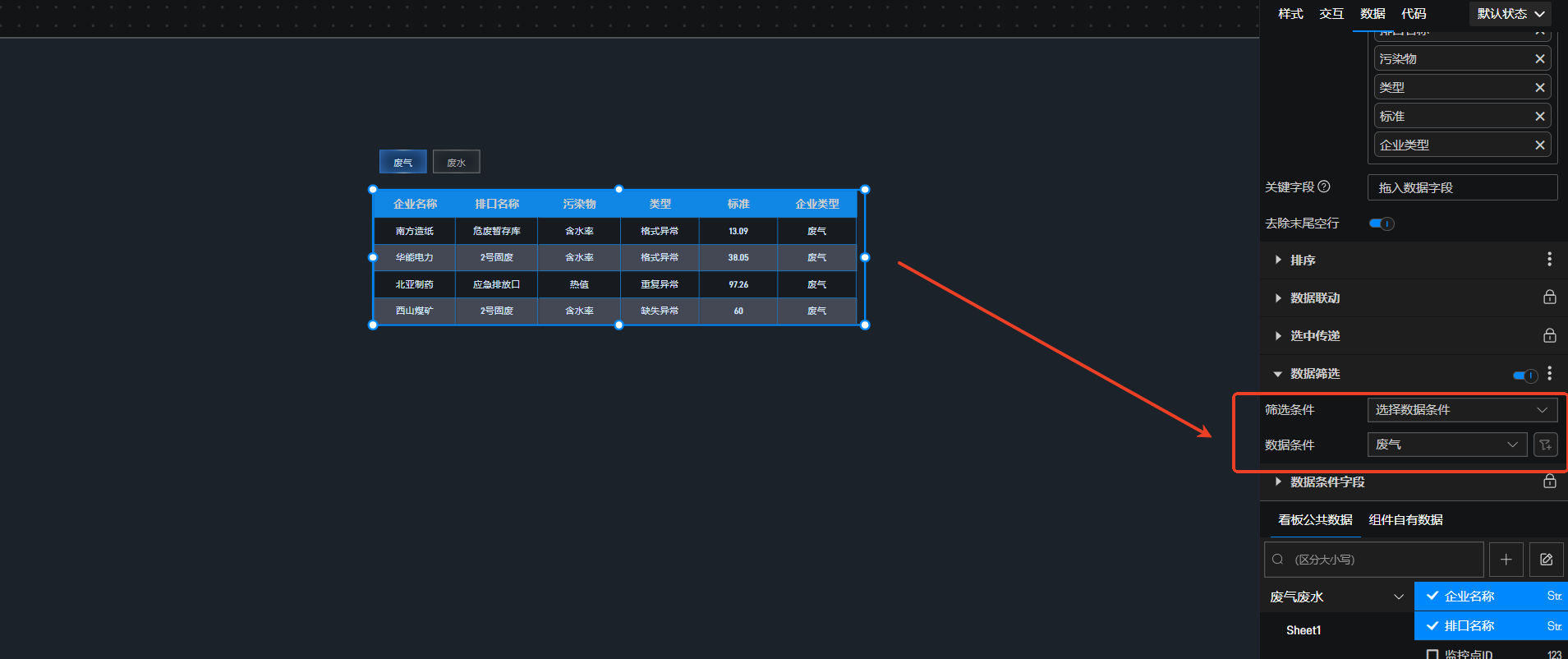
Task: Switch to the 组件自有数据 tab
Action: [1405, 519]
